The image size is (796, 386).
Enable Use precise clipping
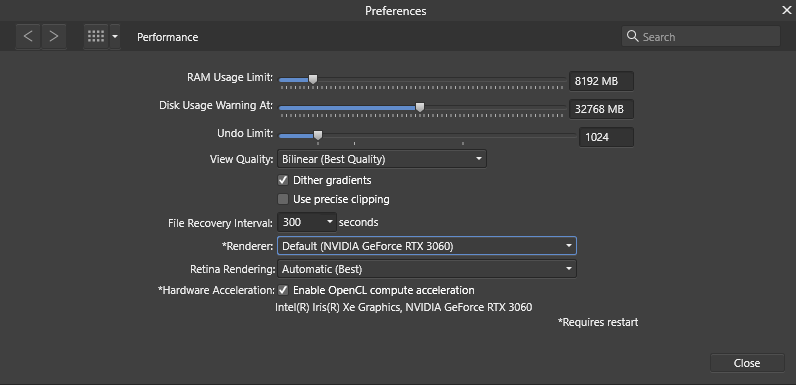(x=283, y=199)
